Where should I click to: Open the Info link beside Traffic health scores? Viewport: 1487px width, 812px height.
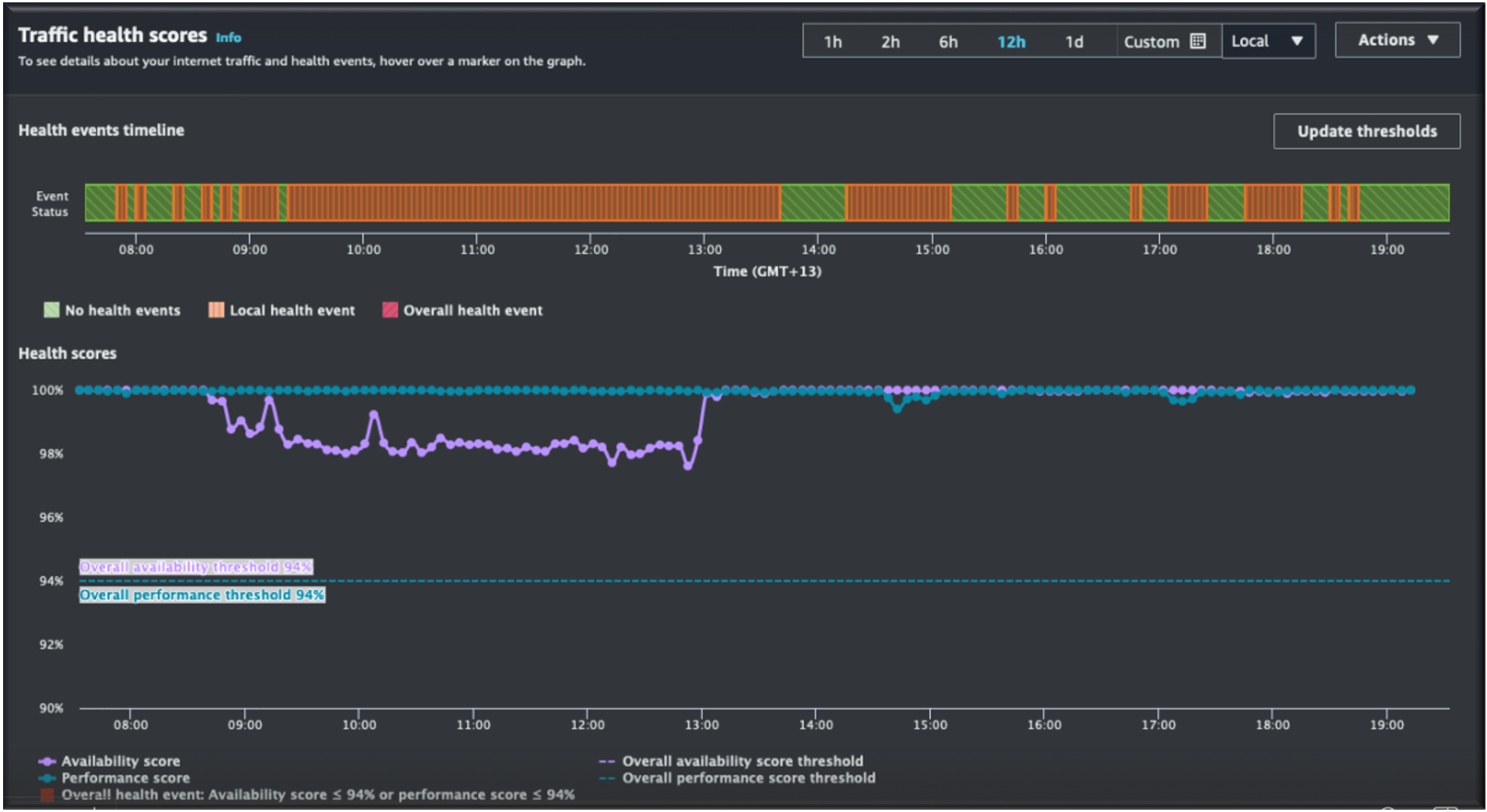228,37
